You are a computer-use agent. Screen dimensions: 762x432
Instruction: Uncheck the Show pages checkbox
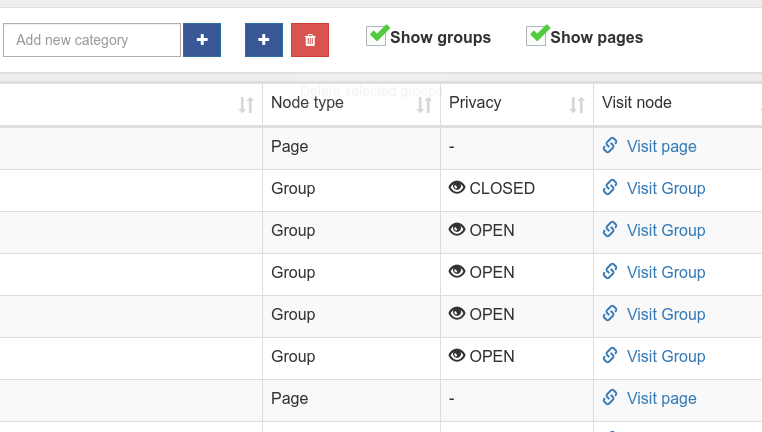(x=537, y=36)
